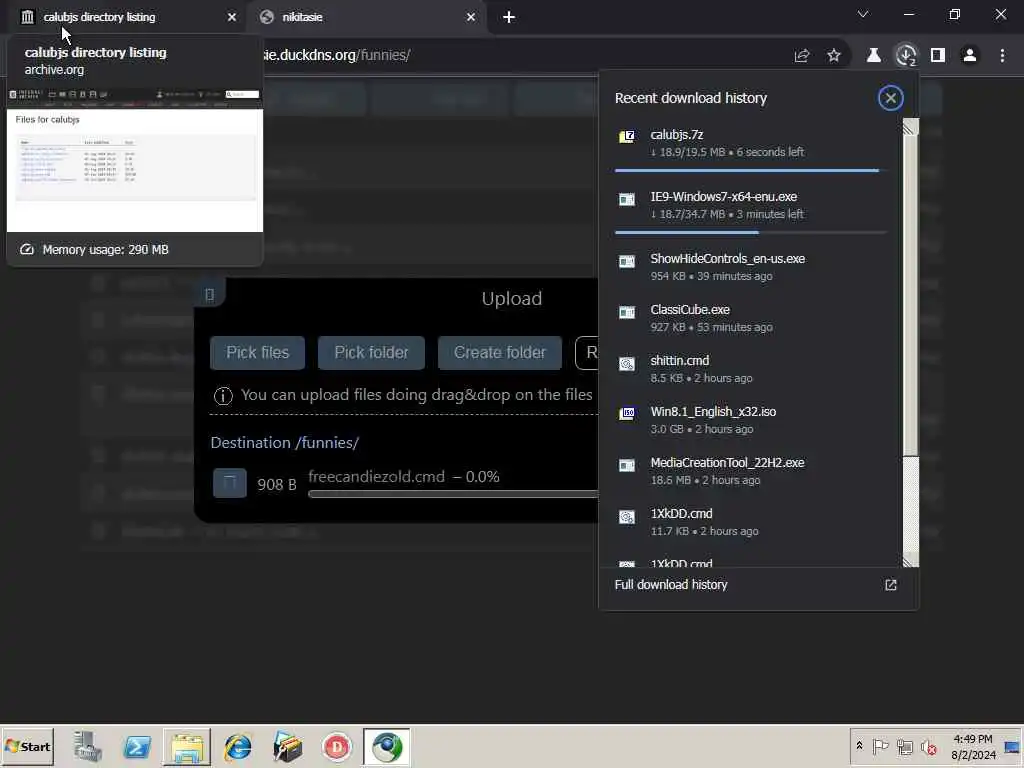
Task: Click the ClassiCube.exe file icon
Action: [x=627, y=312]
